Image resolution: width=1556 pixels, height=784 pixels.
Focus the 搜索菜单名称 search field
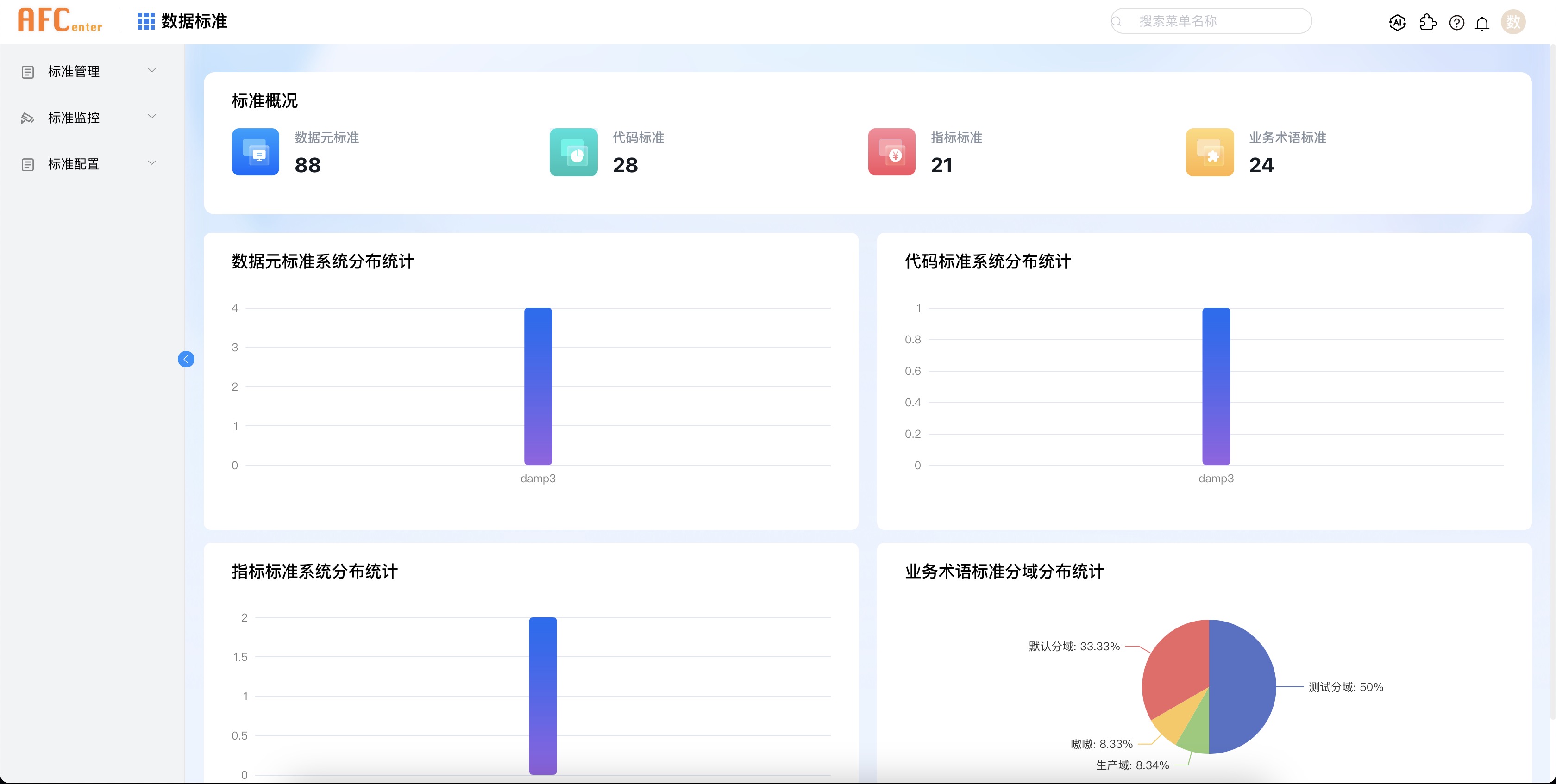click(1211, 21)
